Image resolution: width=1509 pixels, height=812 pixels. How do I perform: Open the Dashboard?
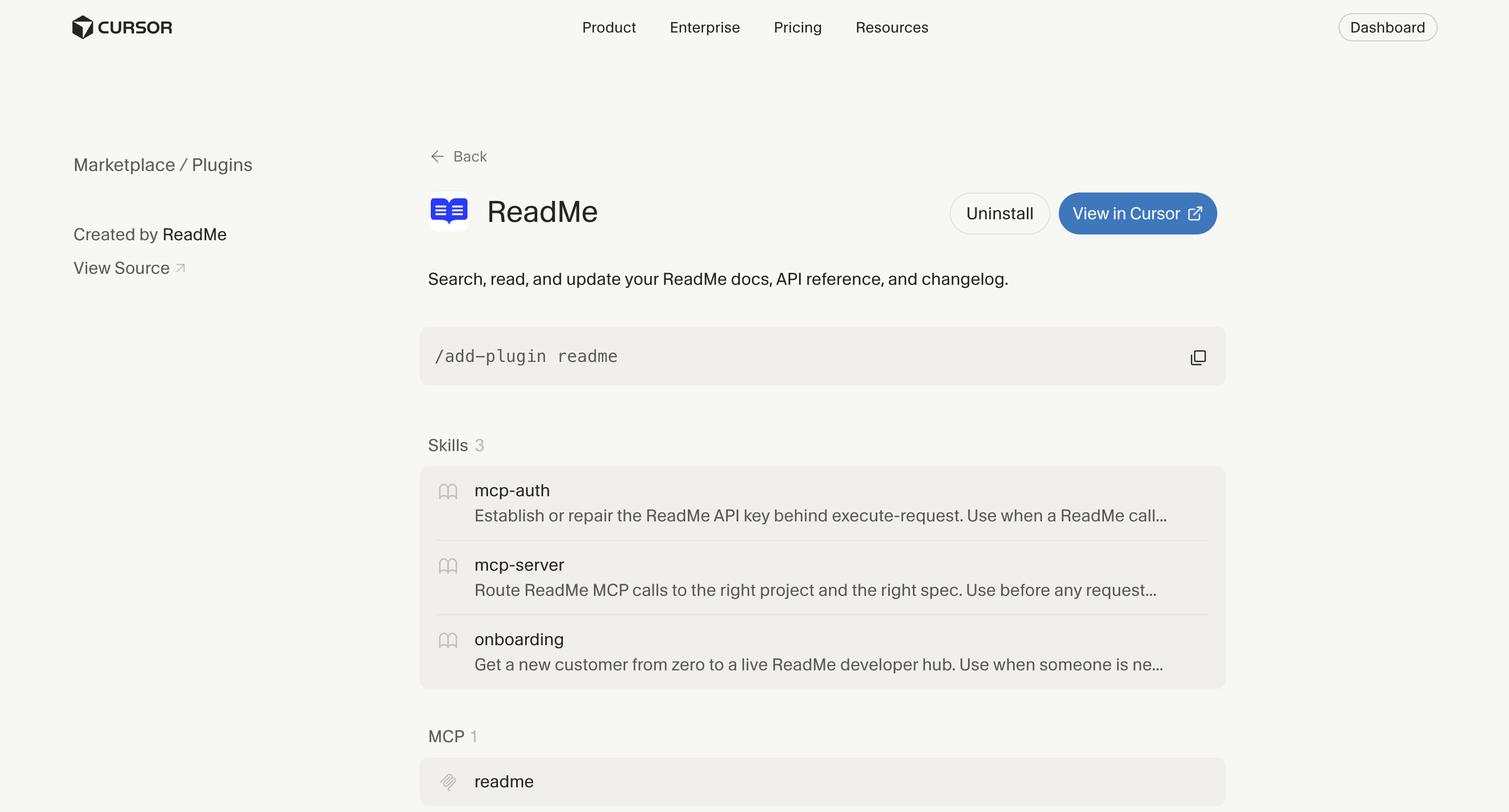pos(1387,27)
